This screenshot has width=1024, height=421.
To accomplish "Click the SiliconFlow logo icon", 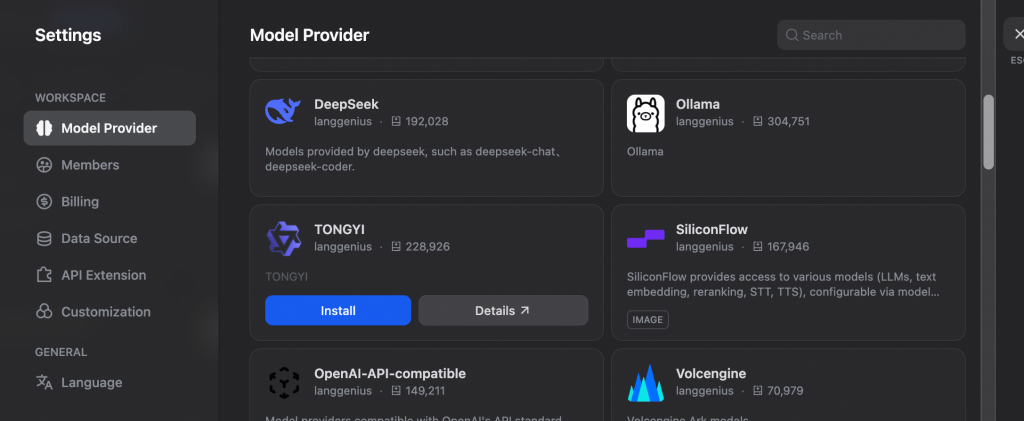I will coord(645,239).
